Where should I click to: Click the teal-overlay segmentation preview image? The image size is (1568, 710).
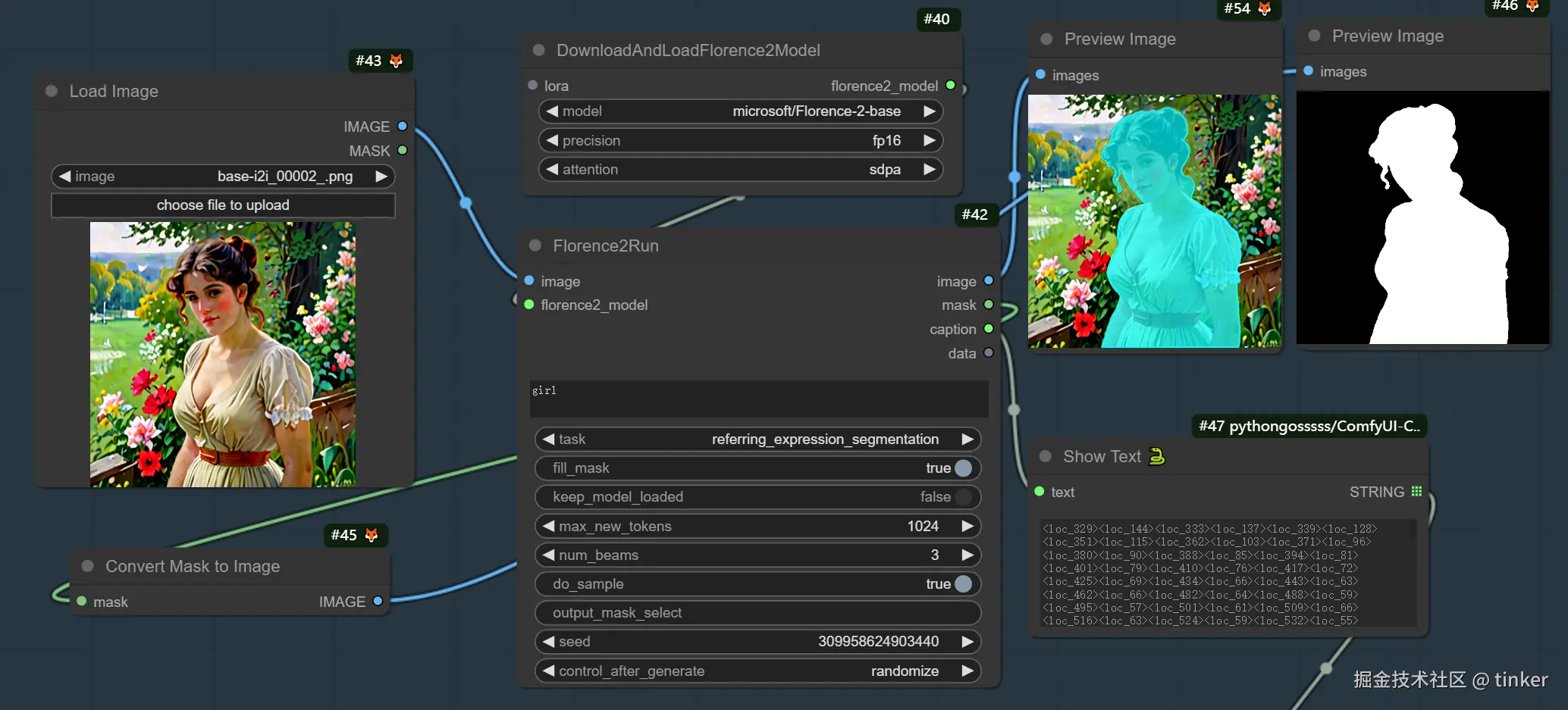tap(1155, 221)
